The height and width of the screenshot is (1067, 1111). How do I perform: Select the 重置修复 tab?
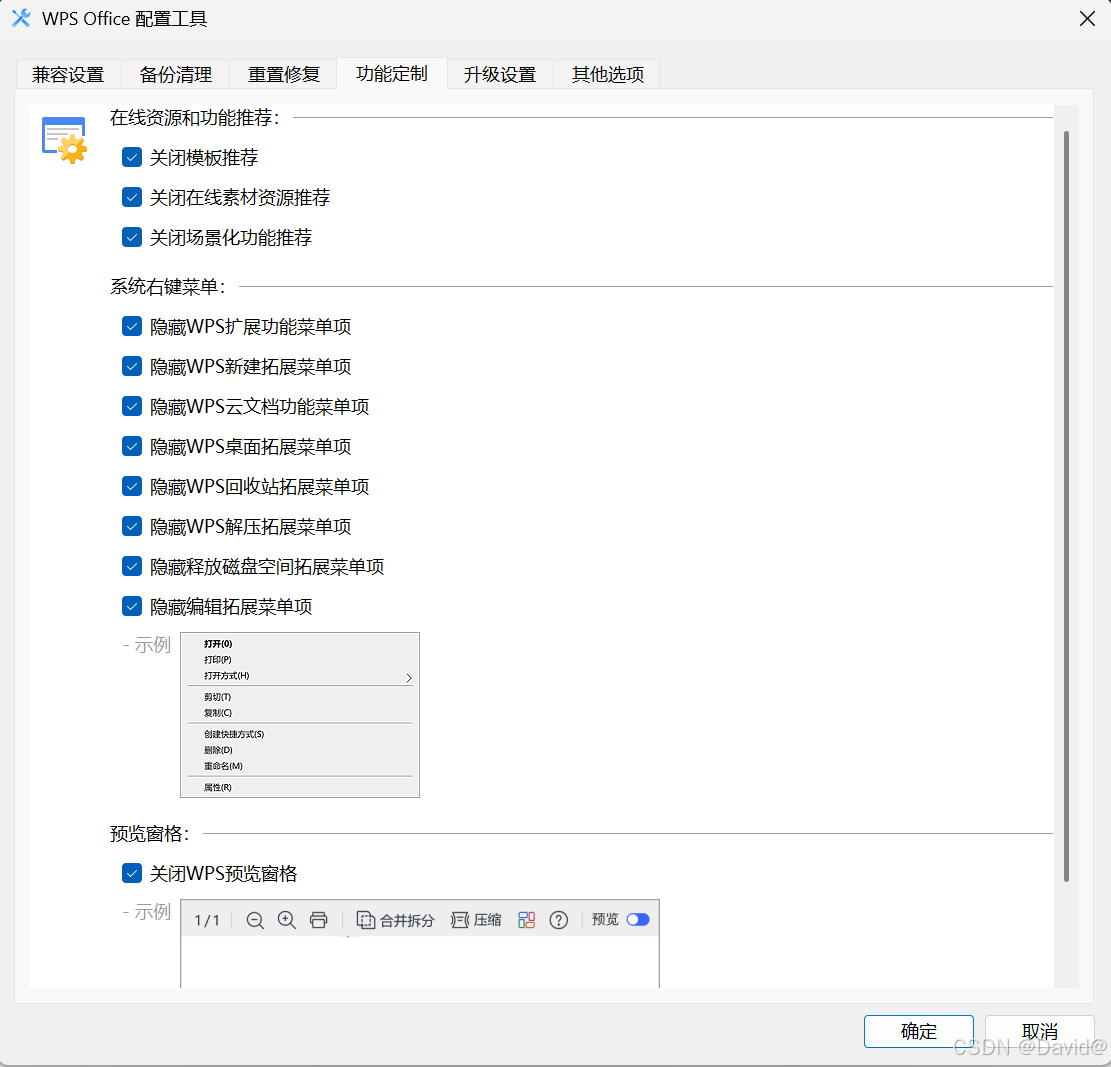283,74
